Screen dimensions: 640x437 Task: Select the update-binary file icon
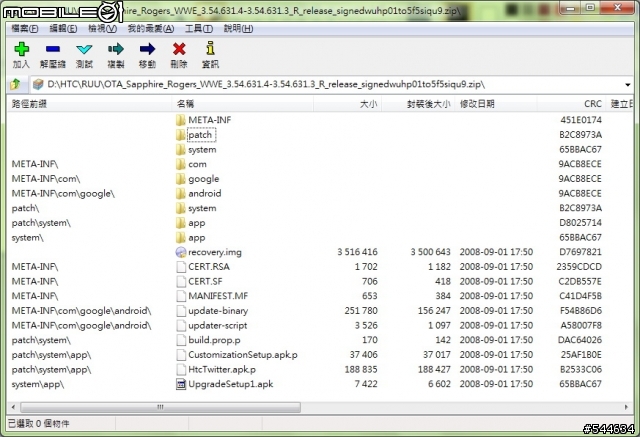[x=181, y=311]
